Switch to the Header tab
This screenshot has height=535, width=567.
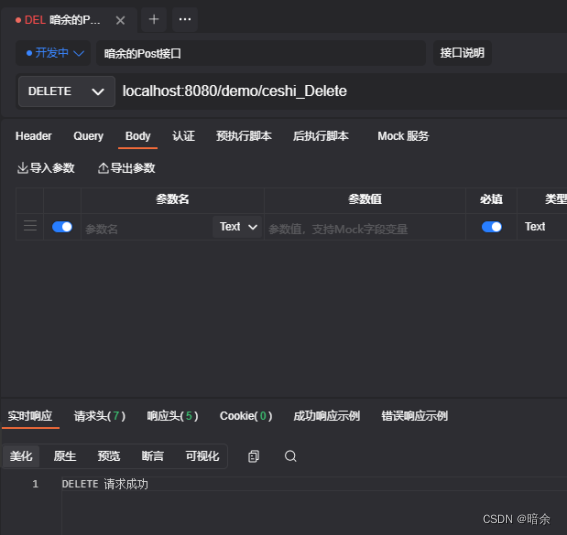pos(34,136)
